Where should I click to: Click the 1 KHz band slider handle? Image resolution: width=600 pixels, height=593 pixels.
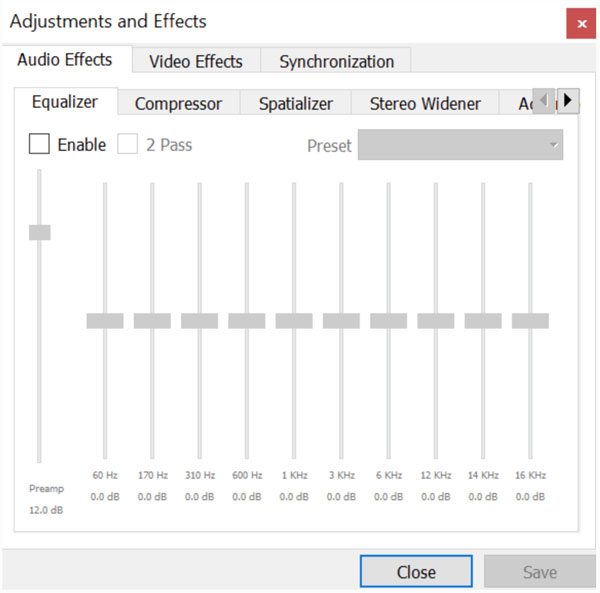(294, 321)
